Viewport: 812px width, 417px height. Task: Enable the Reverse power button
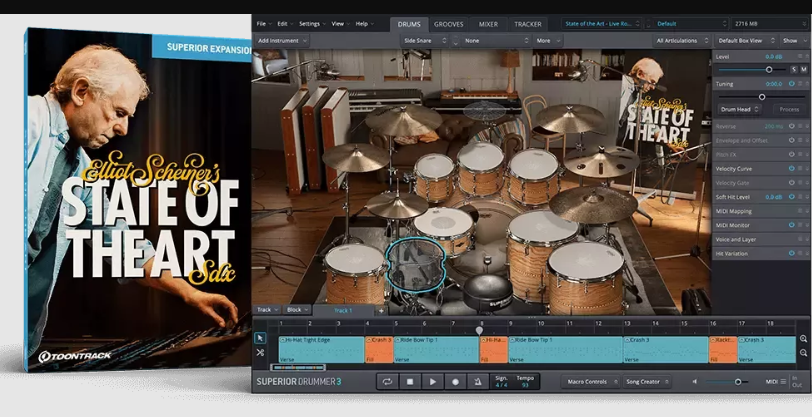[791, 126]
